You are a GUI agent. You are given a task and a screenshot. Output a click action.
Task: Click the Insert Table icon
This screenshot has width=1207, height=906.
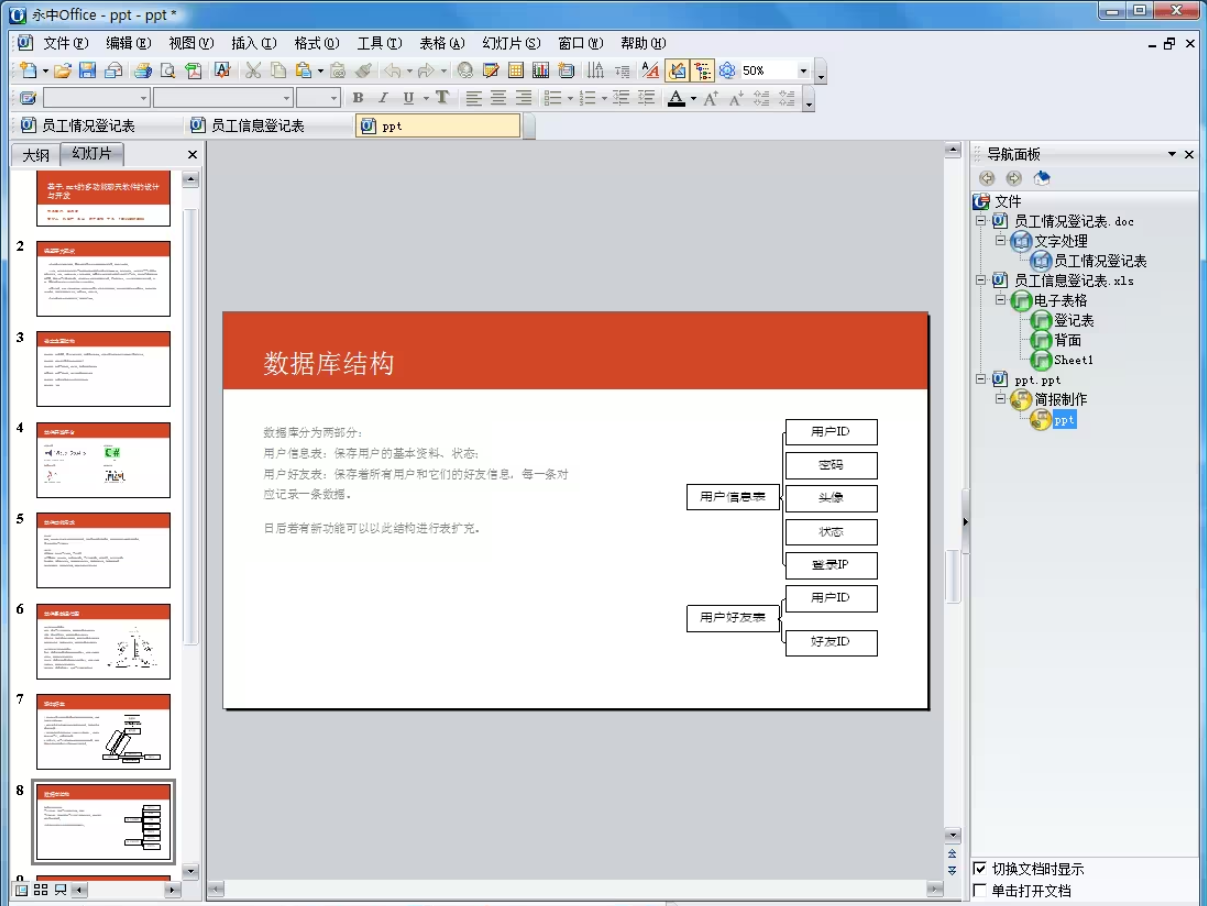[516, 71]
